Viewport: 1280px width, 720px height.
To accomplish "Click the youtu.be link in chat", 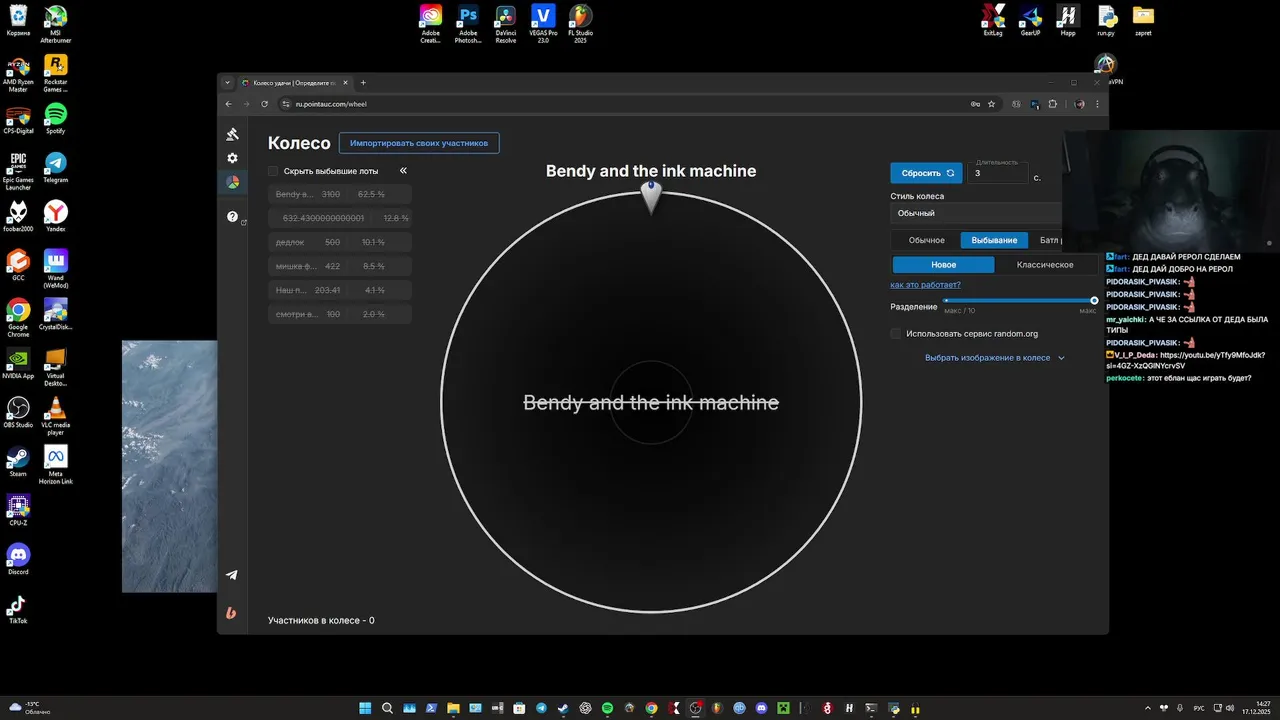I will point(1185,360).
